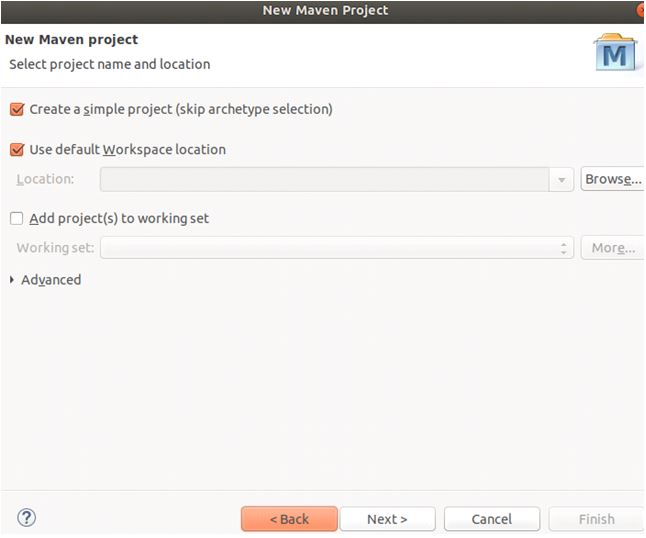Click the help question mark icon
646x538 pixels.
[x=27, y=518]
